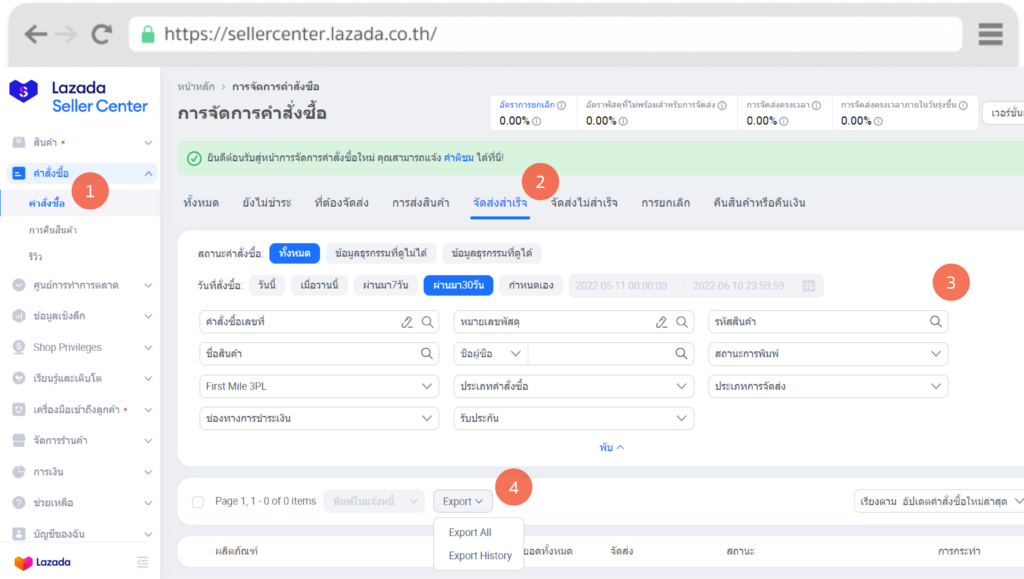Click the browser reload icon
This screenshot has height=579, width=1024.
[x=101, y=34]
